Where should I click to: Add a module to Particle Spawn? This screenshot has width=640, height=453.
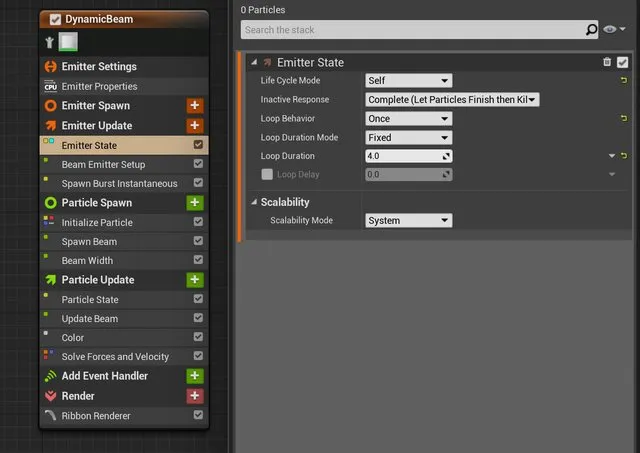(x=195, y=202)
